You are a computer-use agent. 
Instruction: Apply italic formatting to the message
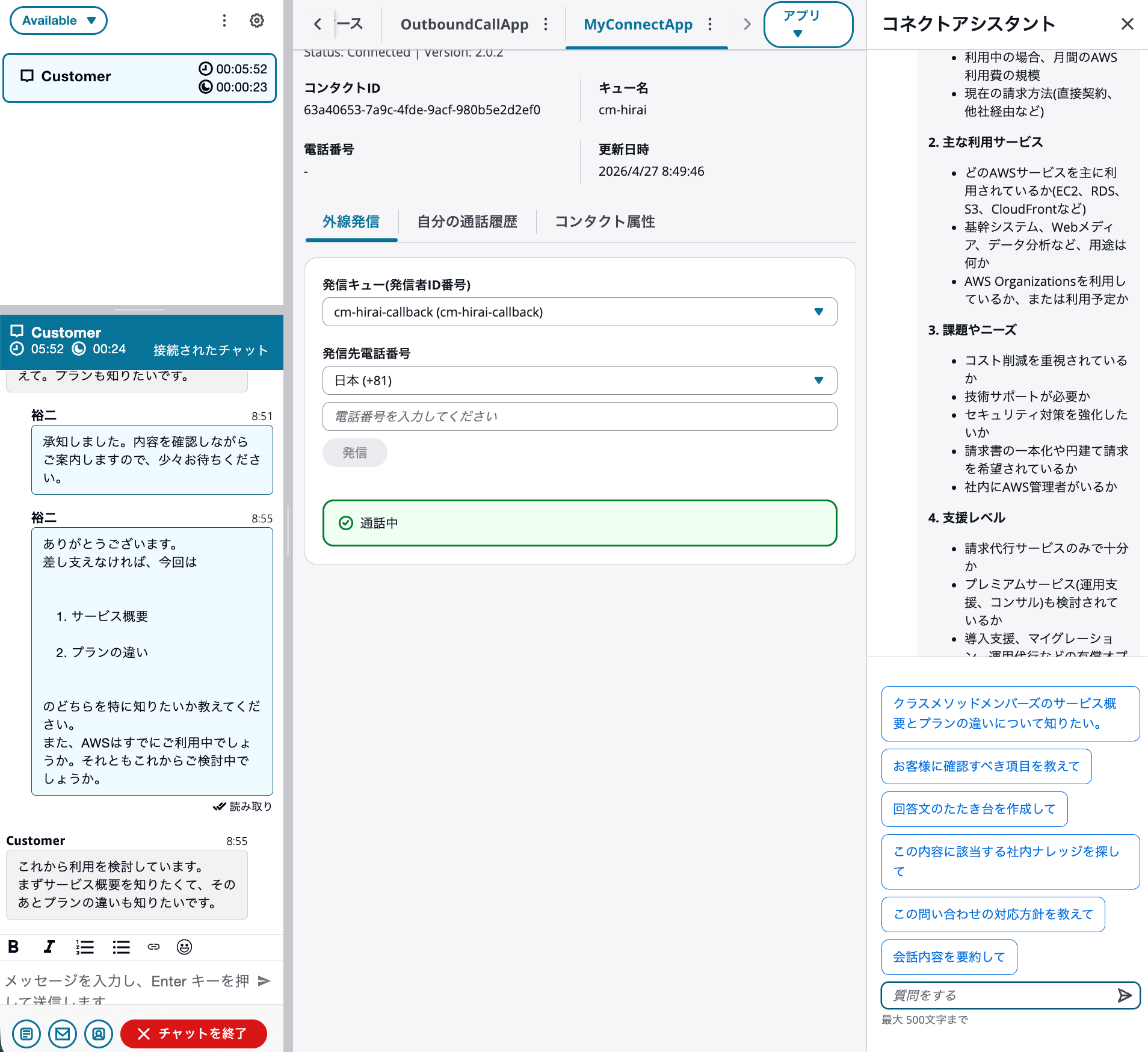tap(49, 947)
